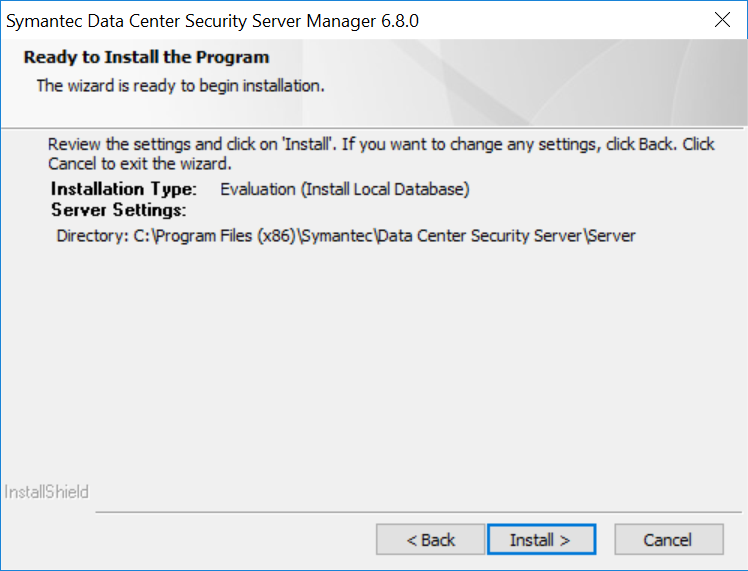Click 'The wizard is ready to begin installation' subtitle

click(x=180, y=86)
